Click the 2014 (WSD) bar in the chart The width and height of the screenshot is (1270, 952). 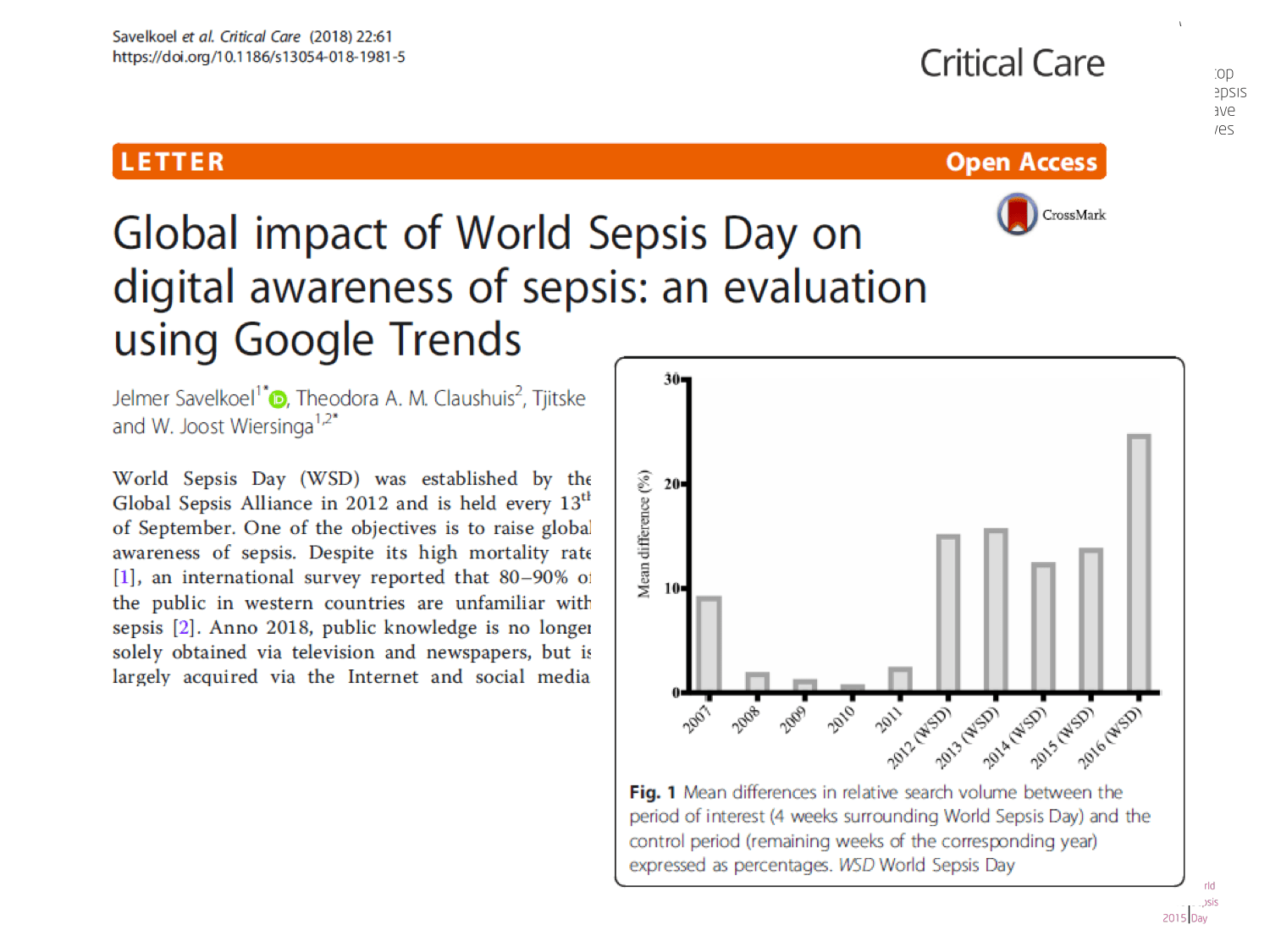(x=1043, y=627)
